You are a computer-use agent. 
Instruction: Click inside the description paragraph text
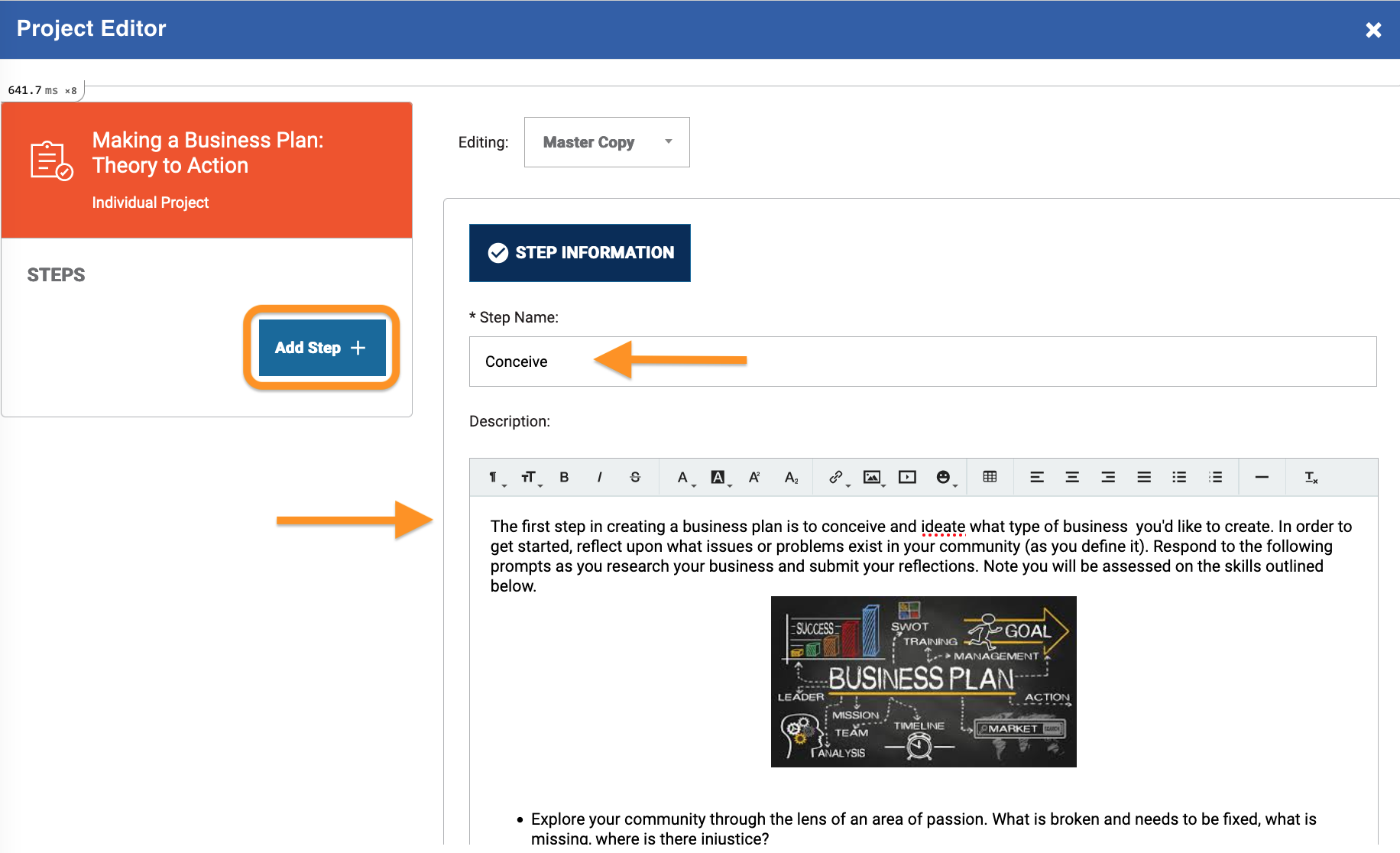point(921,556)
